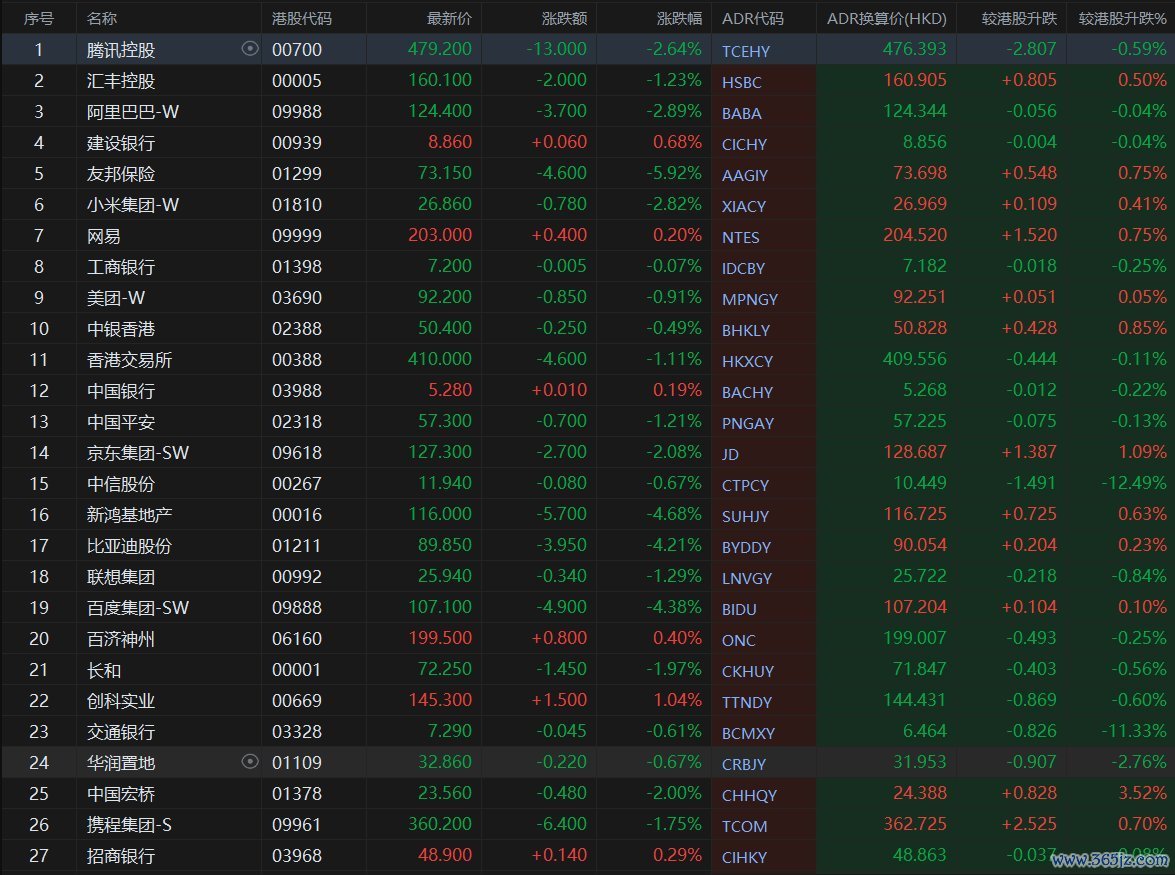The width and height of the screenshot is (1175, 875).
Task: Open the 京东集团-SW stock name
Action: coord(138,453)
